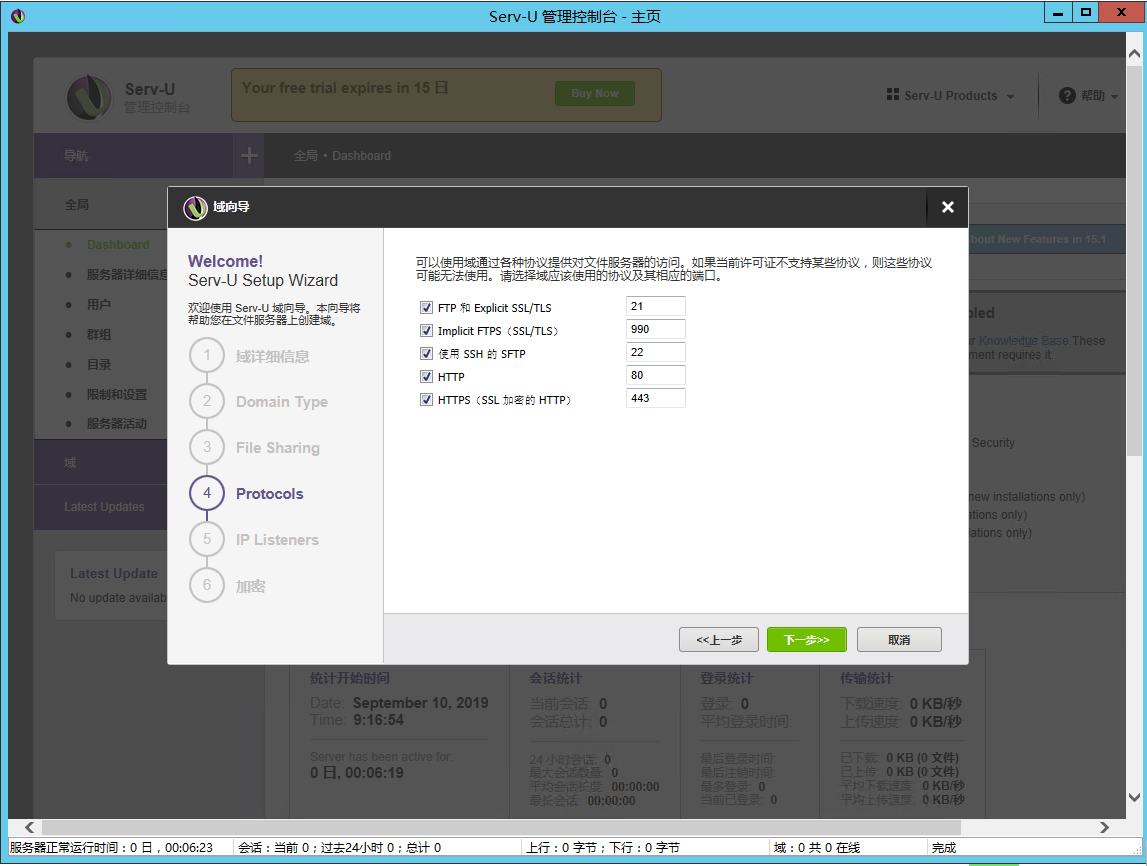Toggle Implicit FTPS (SSL/TLS) checkbox
The height and width of the screenshot is (866, 1147).
(x=426, y=331)
